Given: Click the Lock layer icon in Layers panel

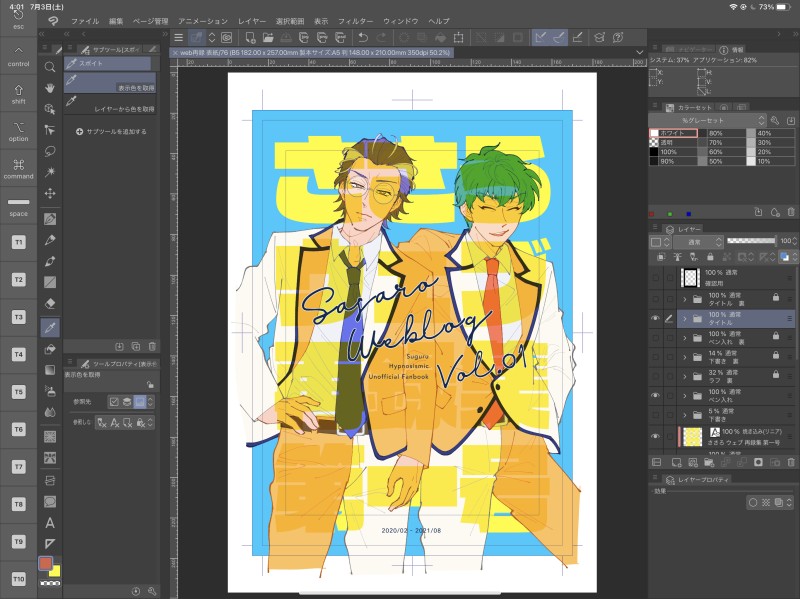Looking at the screenshot, I should point(710,257).
